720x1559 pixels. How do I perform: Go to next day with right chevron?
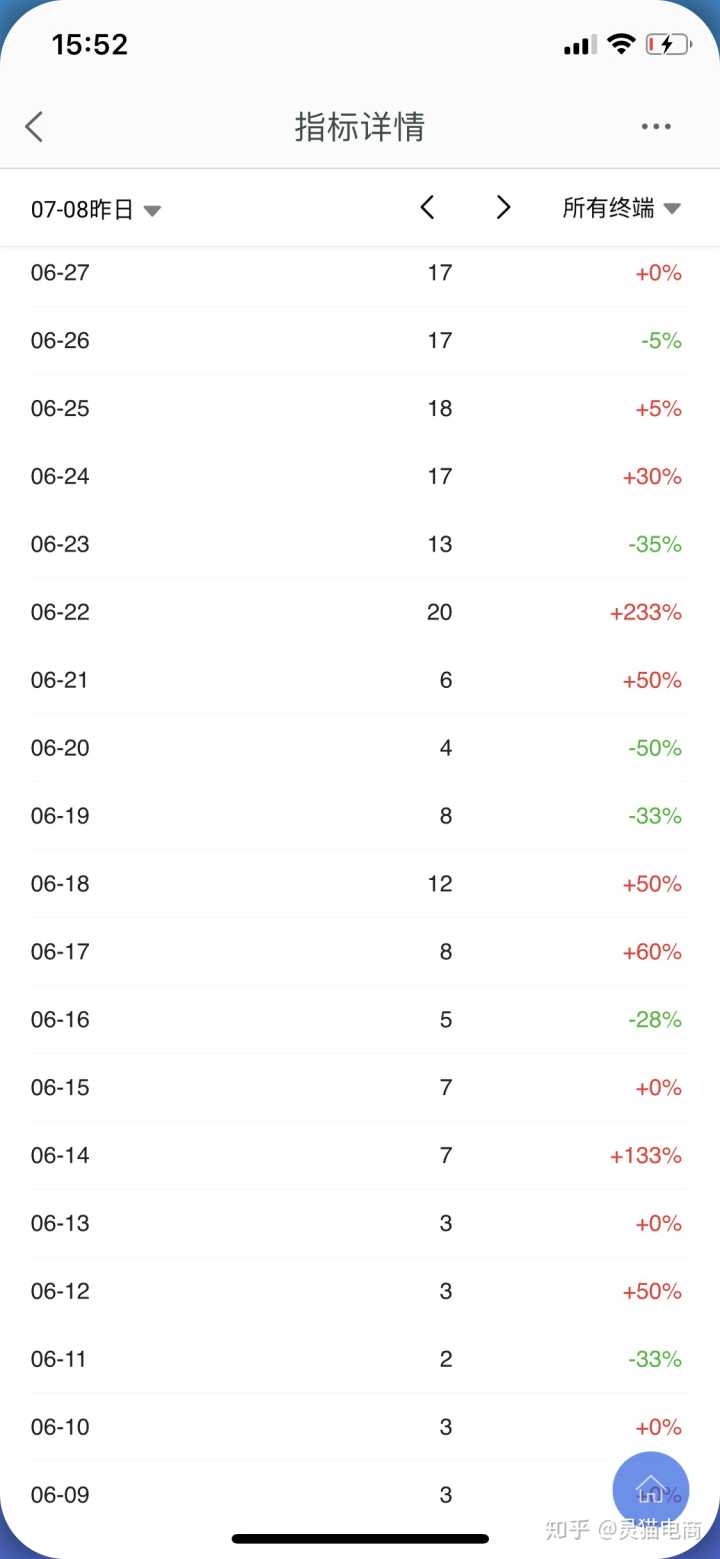click(503, 208)
